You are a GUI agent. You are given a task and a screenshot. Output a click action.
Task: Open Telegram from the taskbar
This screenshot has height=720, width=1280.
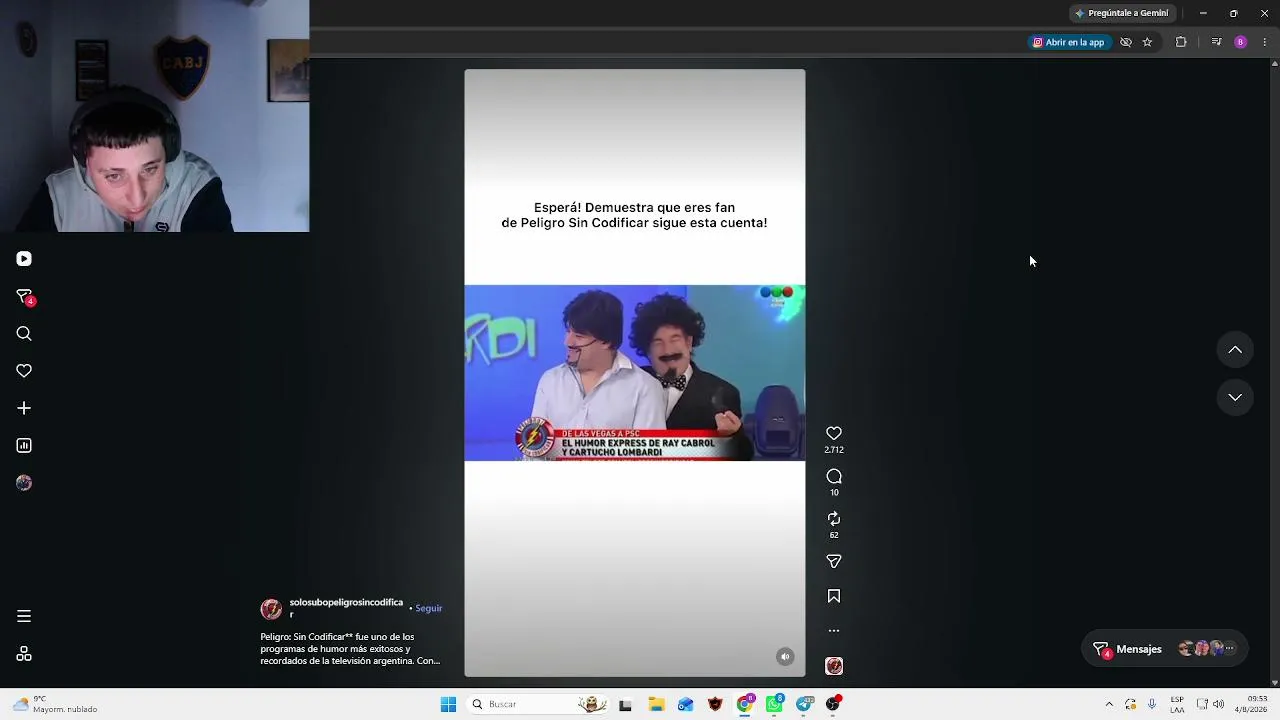tap(805, 704)
